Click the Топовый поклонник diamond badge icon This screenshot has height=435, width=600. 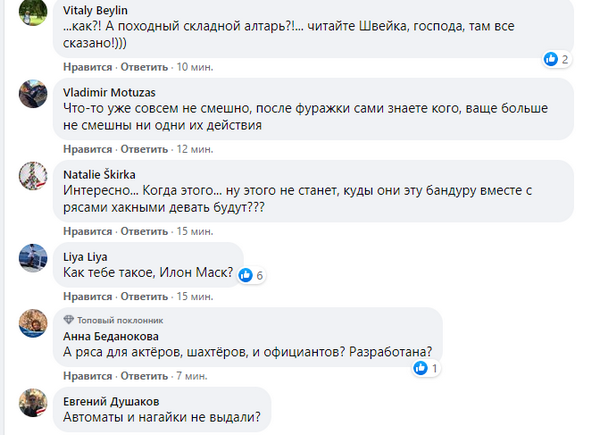point(68,318)
